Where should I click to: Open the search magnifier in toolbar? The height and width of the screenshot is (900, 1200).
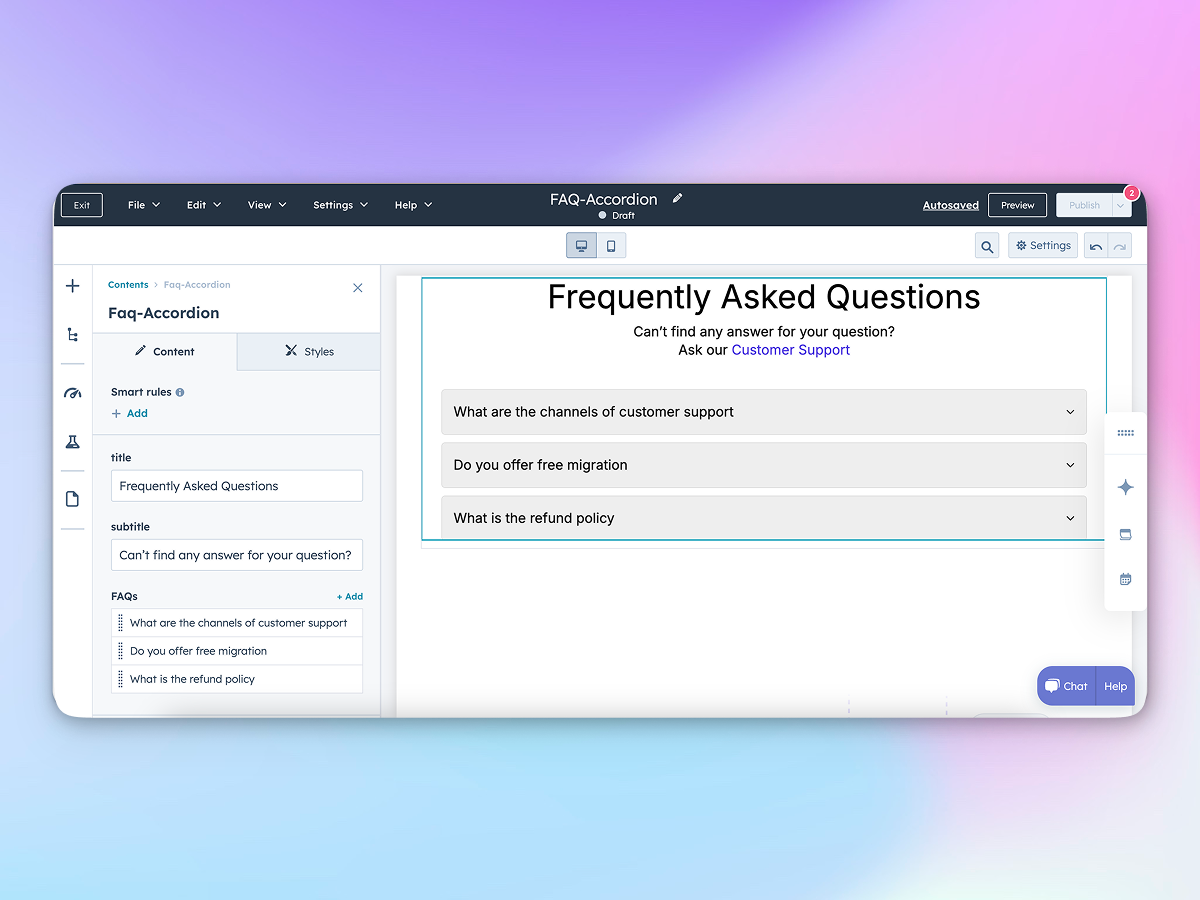(986, 245)
